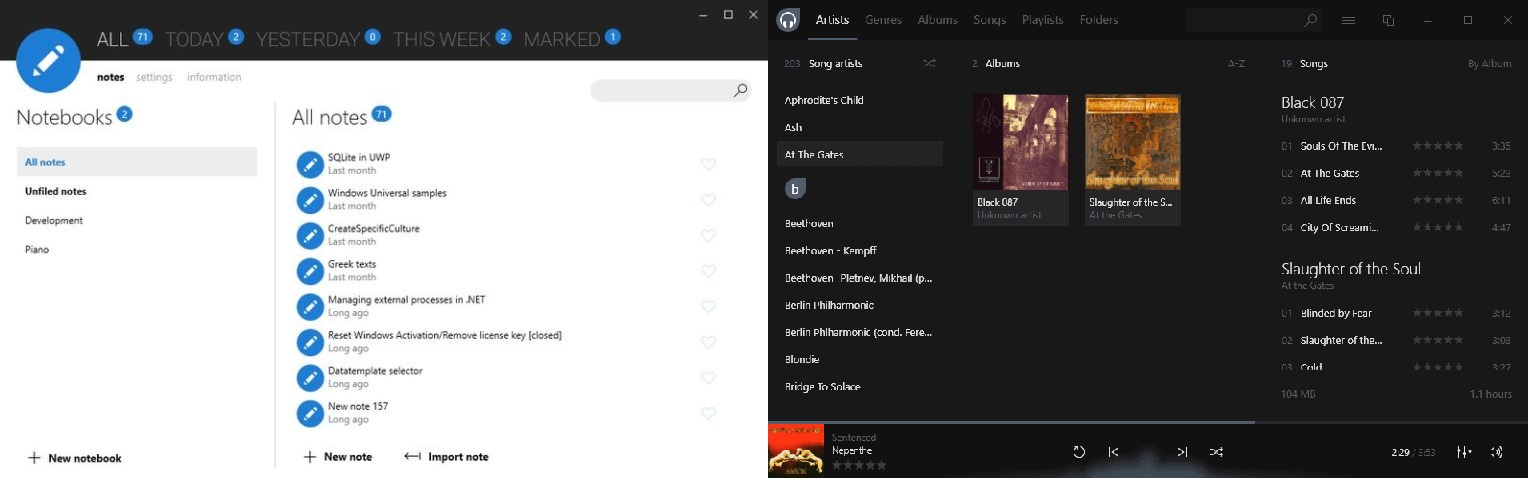Image resolution: width=1528 pixels, height=478 pixels.
Task: Go to the Playlists tab in music player
Action: coord(1042,20)
